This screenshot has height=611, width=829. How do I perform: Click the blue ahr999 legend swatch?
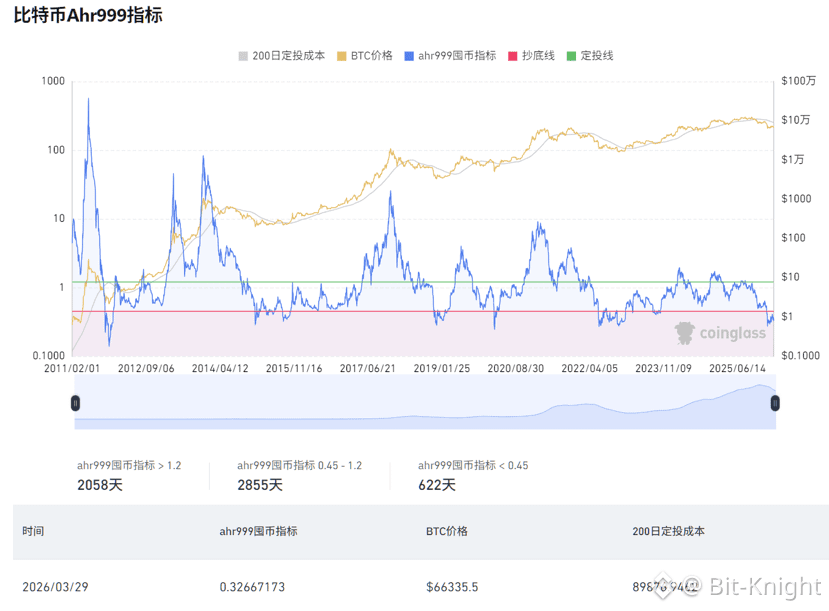click(x=409, y=56)
